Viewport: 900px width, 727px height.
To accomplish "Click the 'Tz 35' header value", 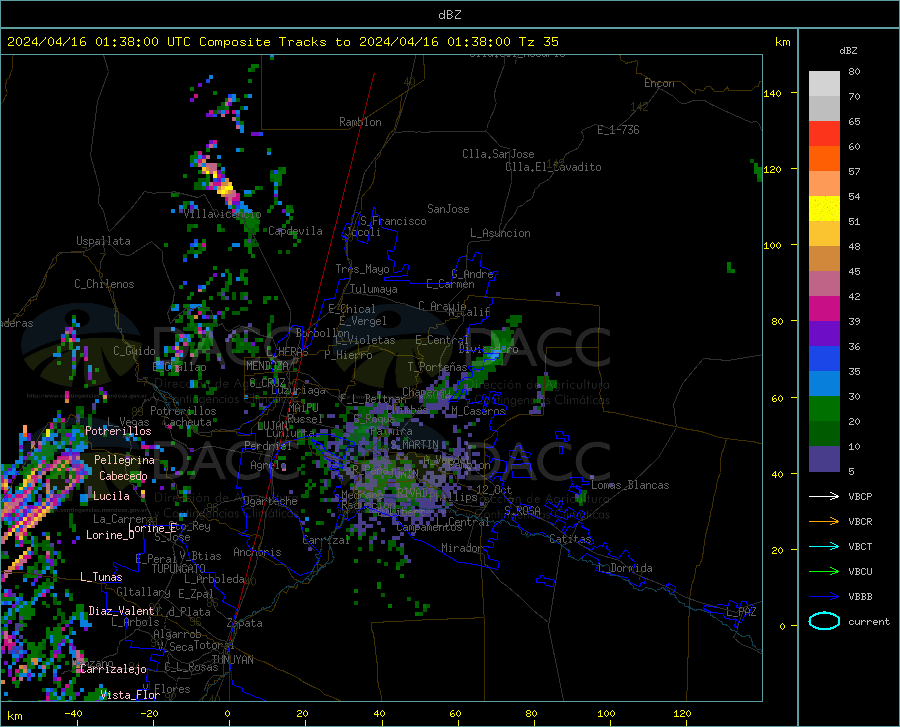I will (x=538, y=42).
